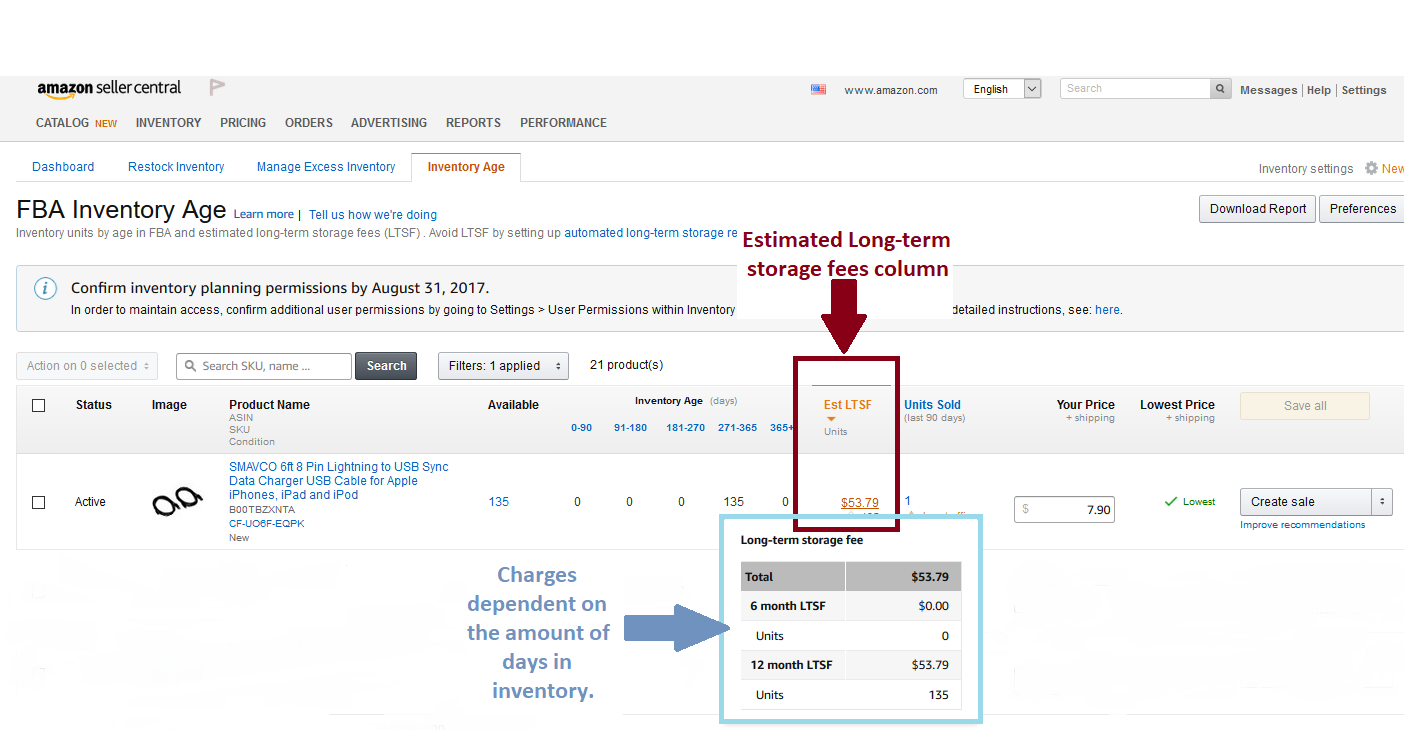Click the $53.79 Est LTSF amount
Screen dimensions: 1404x730
pos(859,503)
